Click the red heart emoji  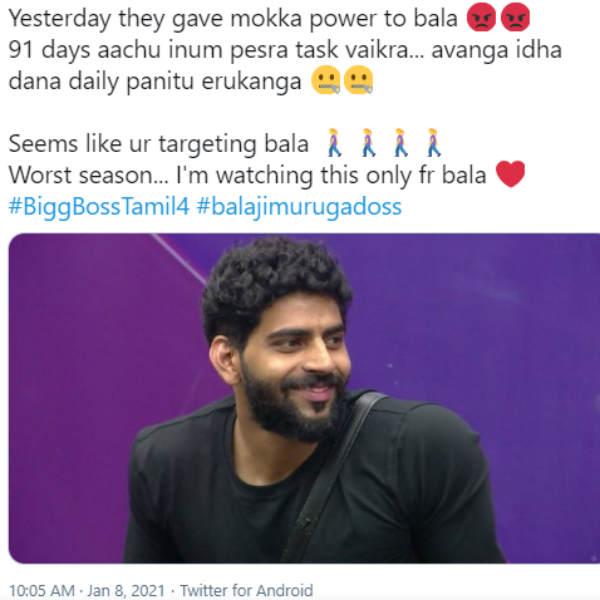tap(510, 174)
